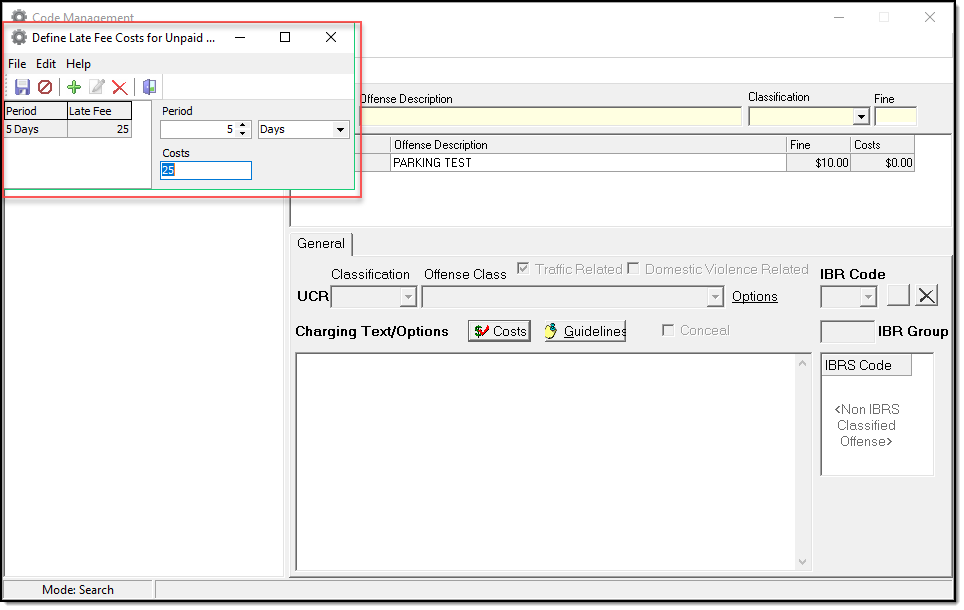Clear IBR Code using the X button
964x610 pixels.
click(x=927, y=295)
